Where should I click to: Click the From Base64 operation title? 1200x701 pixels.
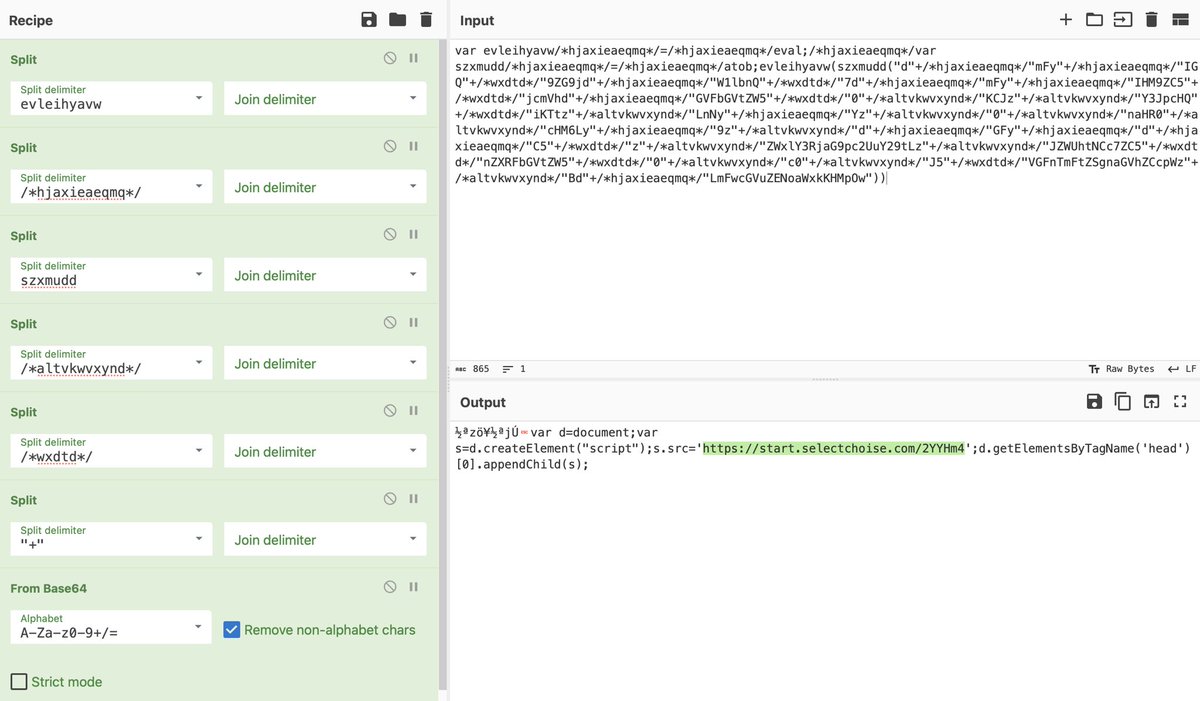point(48,588)
